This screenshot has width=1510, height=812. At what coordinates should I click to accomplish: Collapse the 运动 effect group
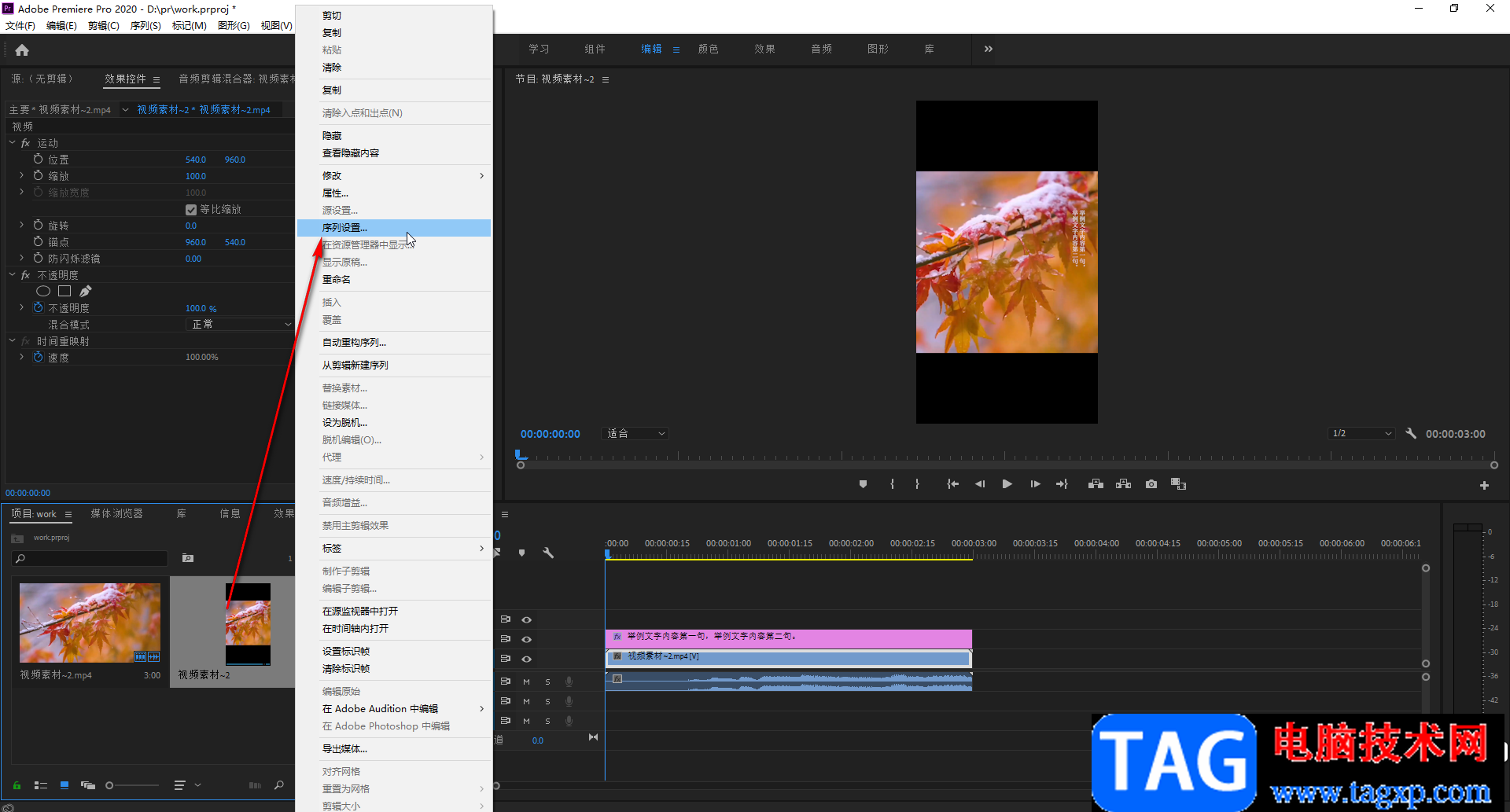(x=13, y=142)
